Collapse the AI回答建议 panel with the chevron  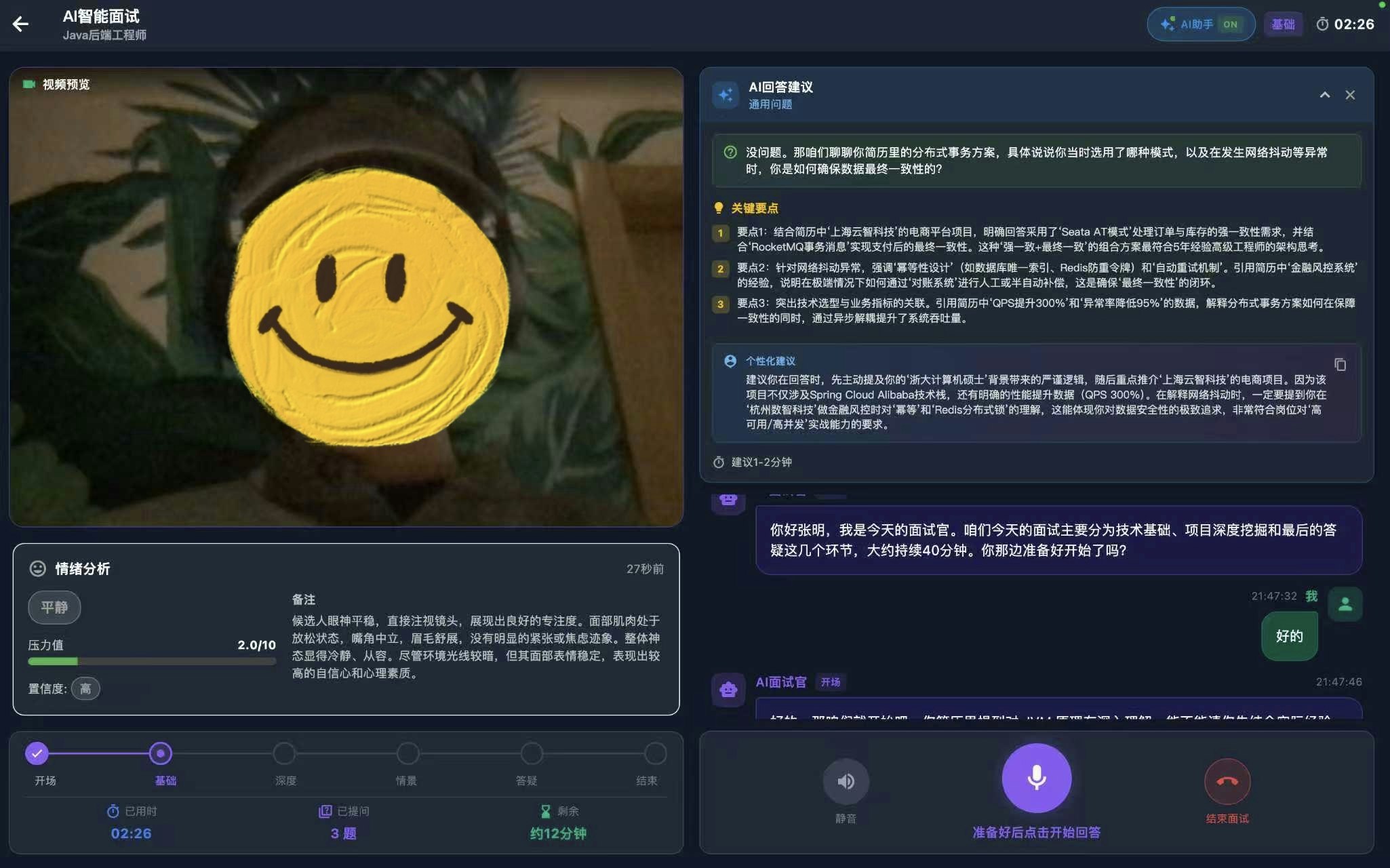[1325, 95]
